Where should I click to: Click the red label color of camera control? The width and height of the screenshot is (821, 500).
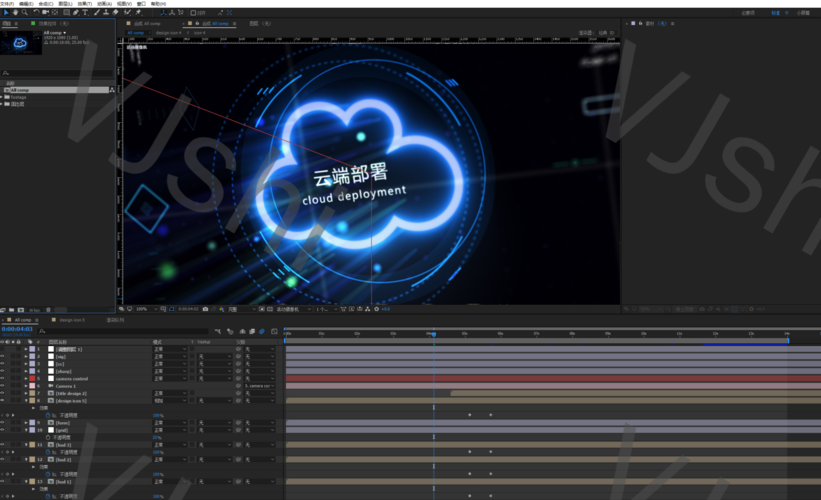(x=32, y=378)
